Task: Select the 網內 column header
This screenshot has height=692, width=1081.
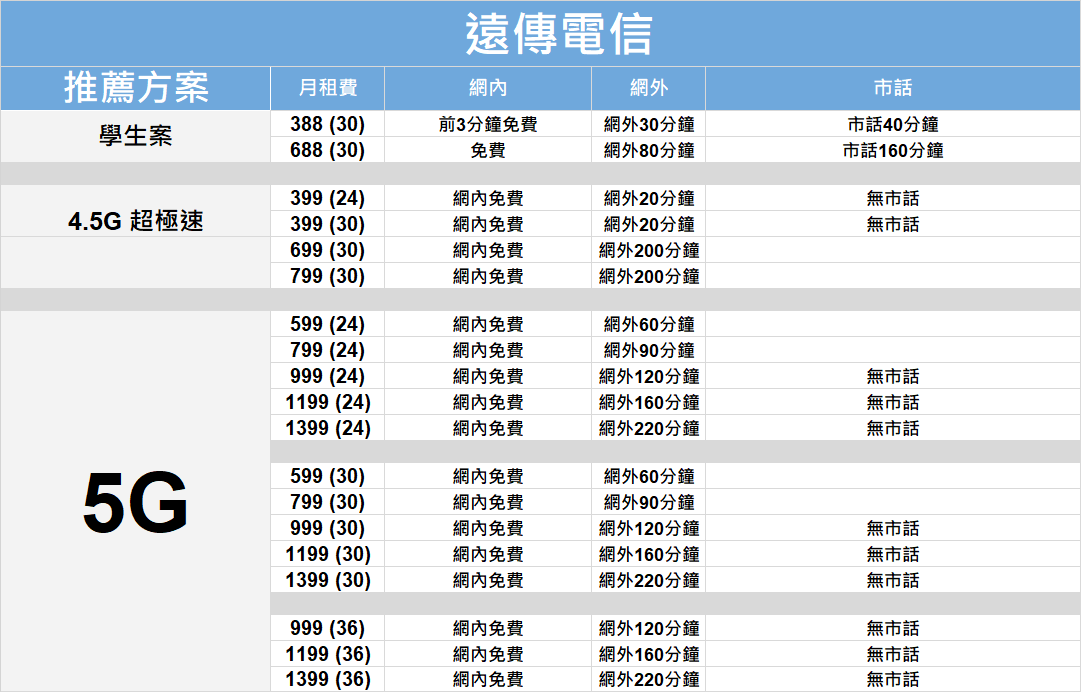Action: pos(488,88)
